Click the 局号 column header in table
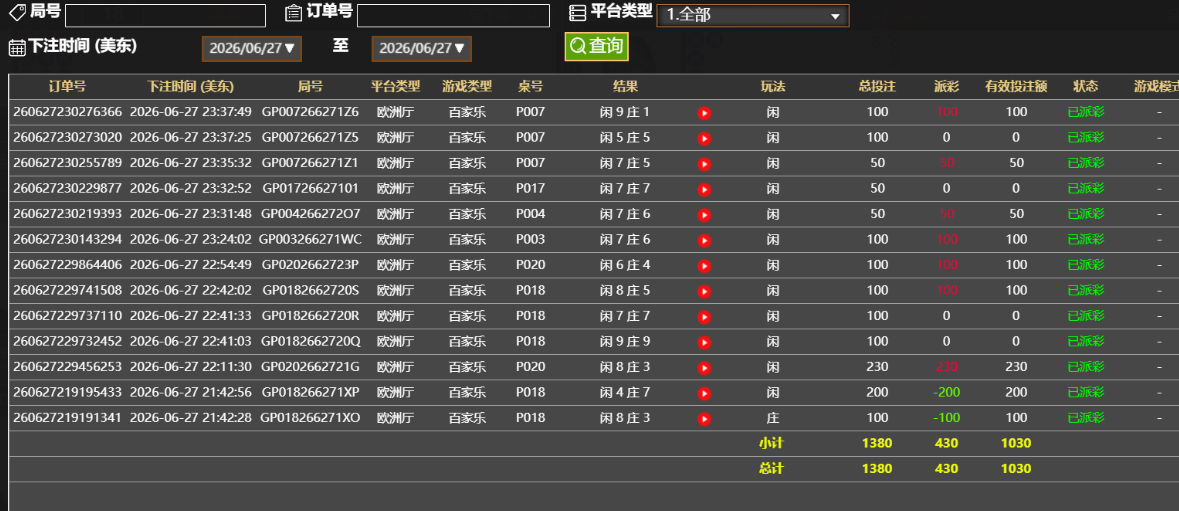The width and height of the screenshot is (1179, 511). pyautogui.click(x=311, y=86)
